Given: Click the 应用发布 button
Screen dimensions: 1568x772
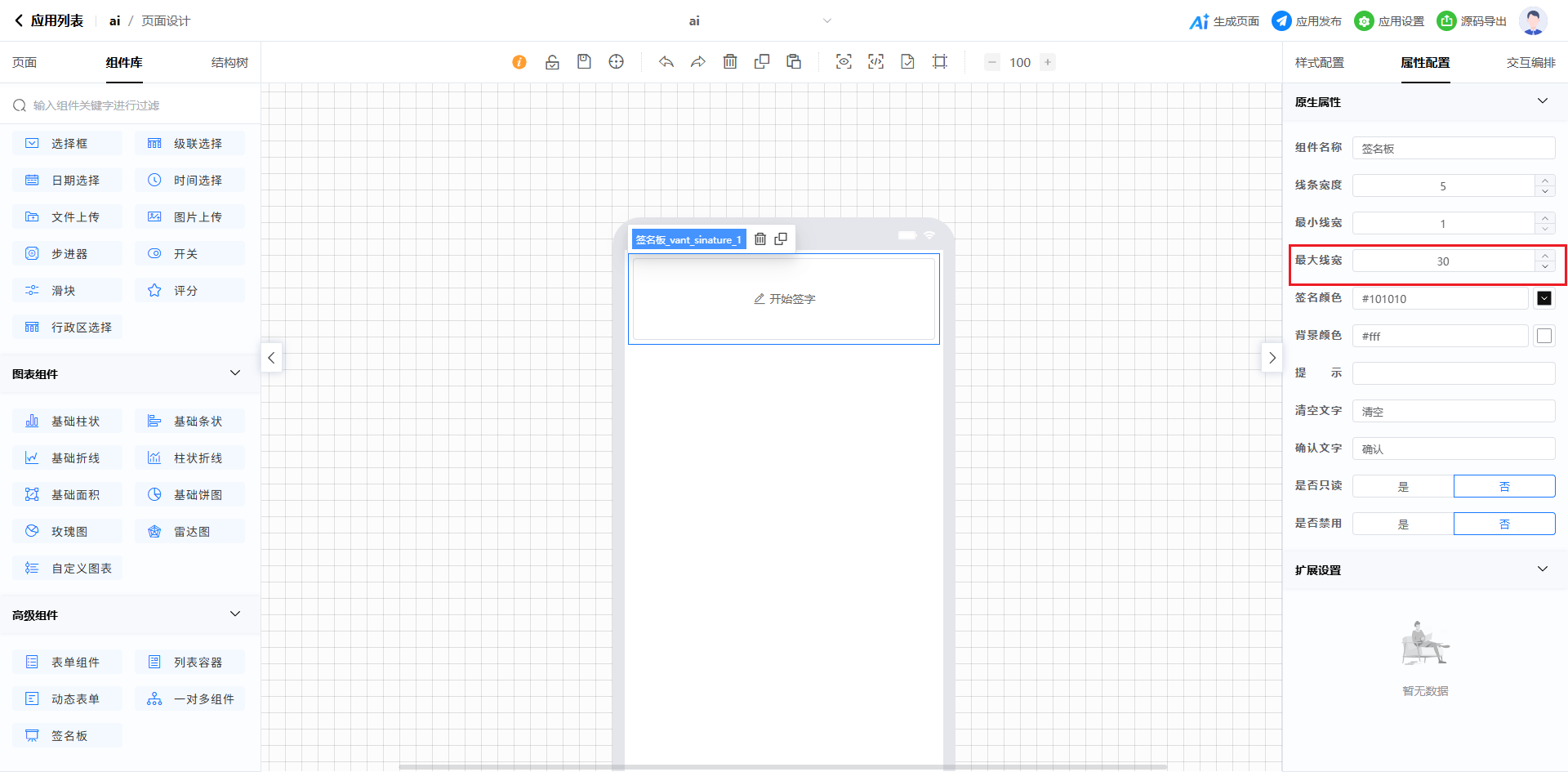Looking at the screenshot, I should [1307, 21].
